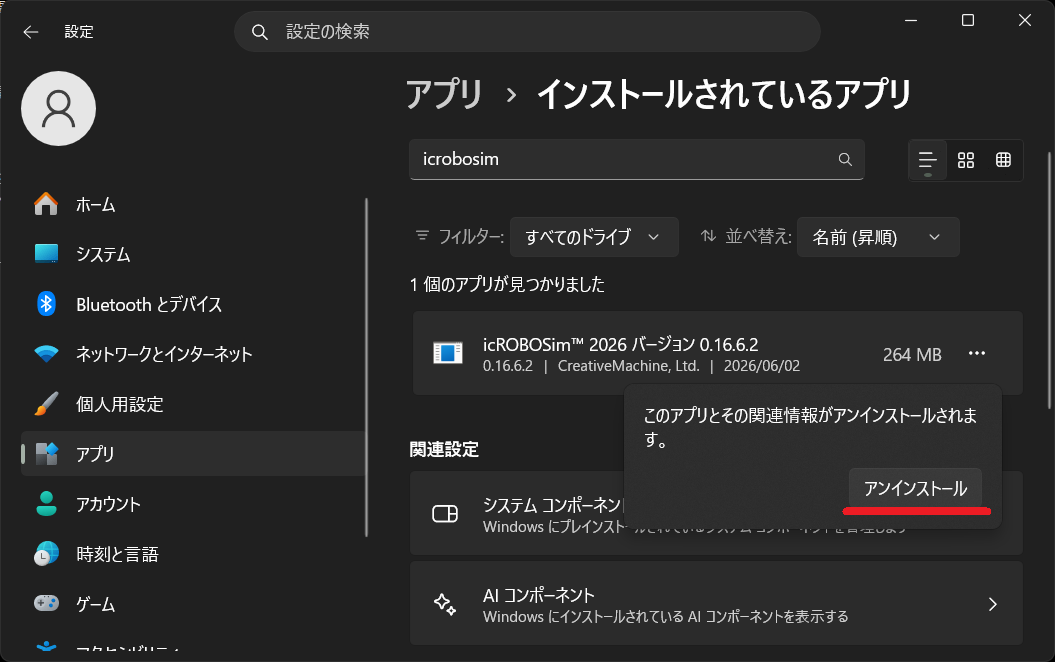Open アカウント settings
This screenshot has width=1055, height=662.
tap(192, 504)
